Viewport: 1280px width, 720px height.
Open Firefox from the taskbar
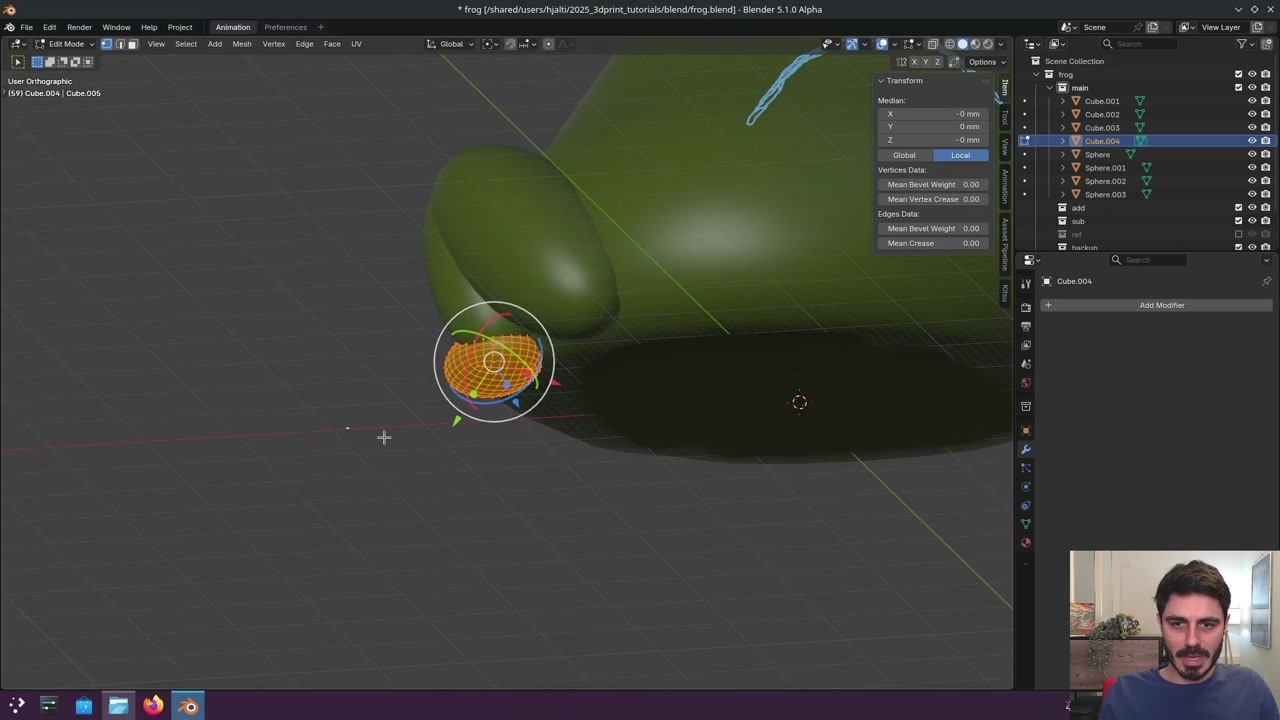[x=153, y=706]
